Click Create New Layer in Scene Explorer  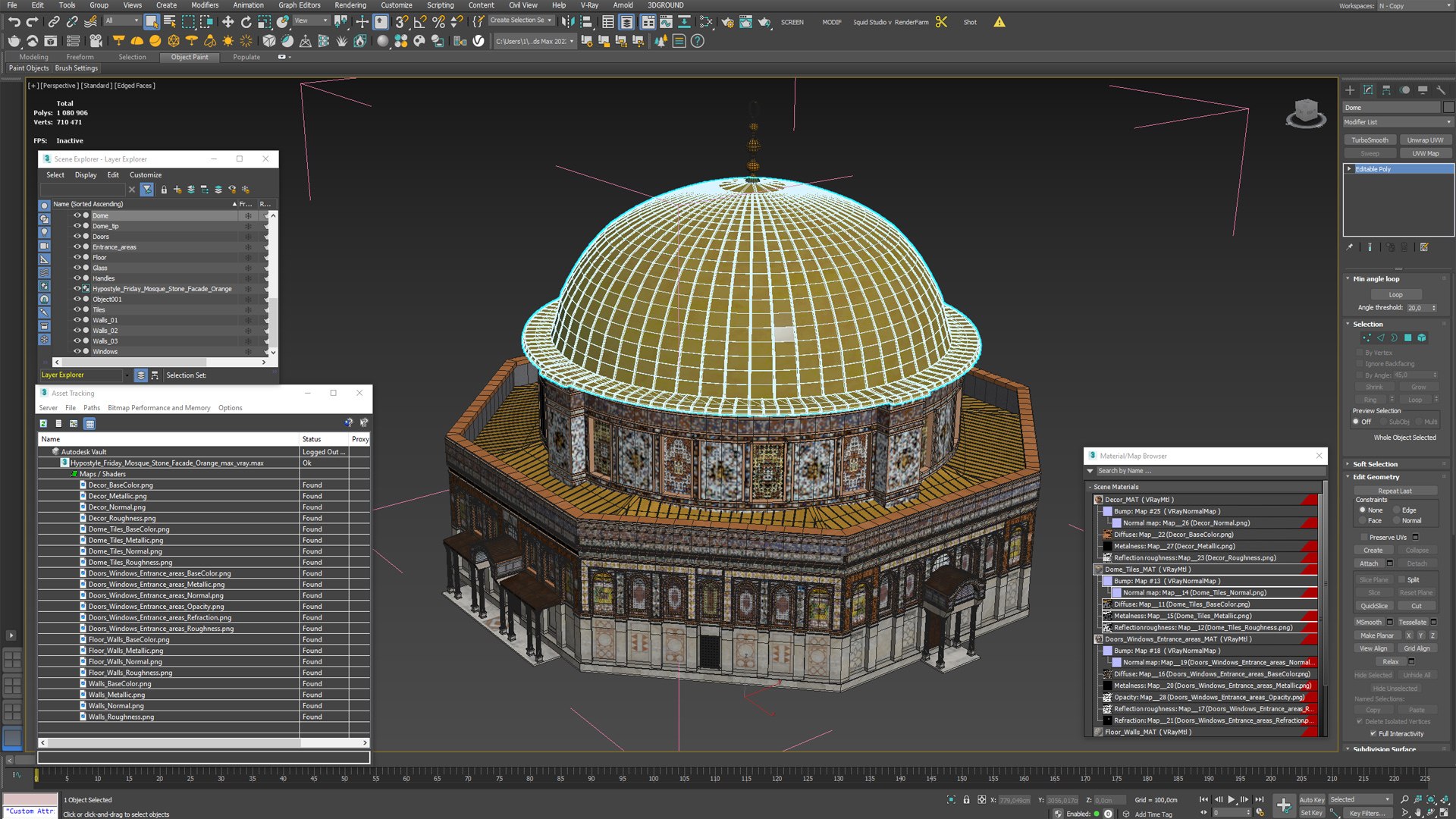[177, 190]
